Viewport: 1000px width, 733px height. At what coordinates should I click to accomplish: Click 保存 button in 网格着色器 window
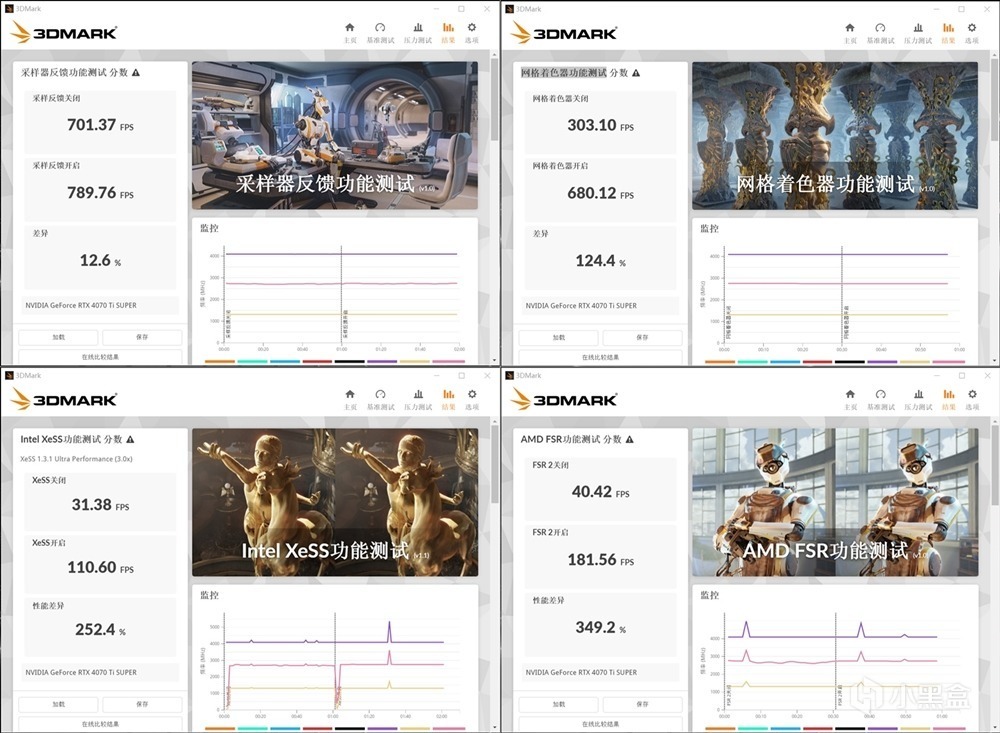642,337
